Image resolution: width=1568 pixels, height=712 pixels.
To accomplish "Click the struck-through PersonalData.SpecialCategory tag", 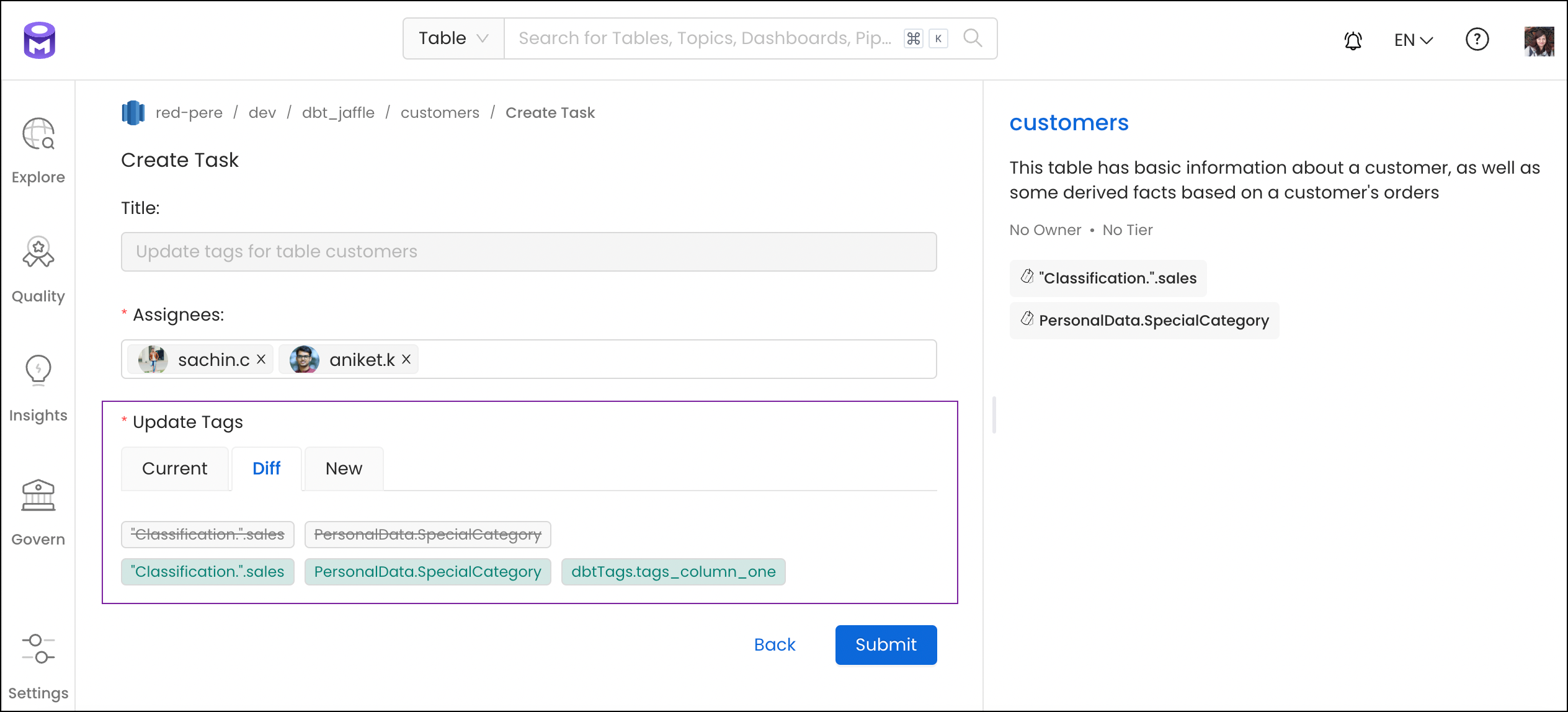I will (428, 535).
